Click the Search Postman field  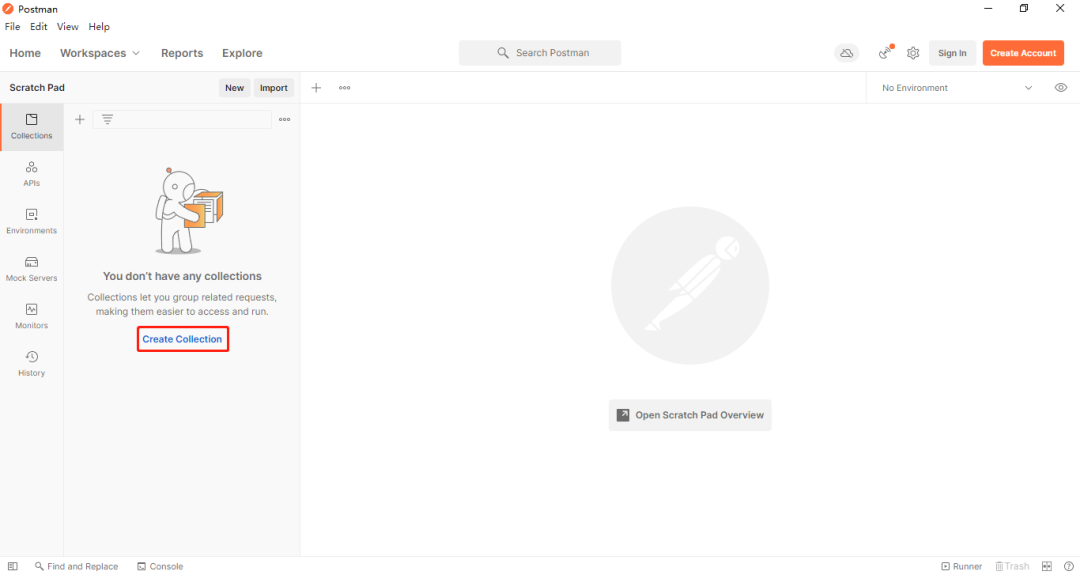(540, 53)
